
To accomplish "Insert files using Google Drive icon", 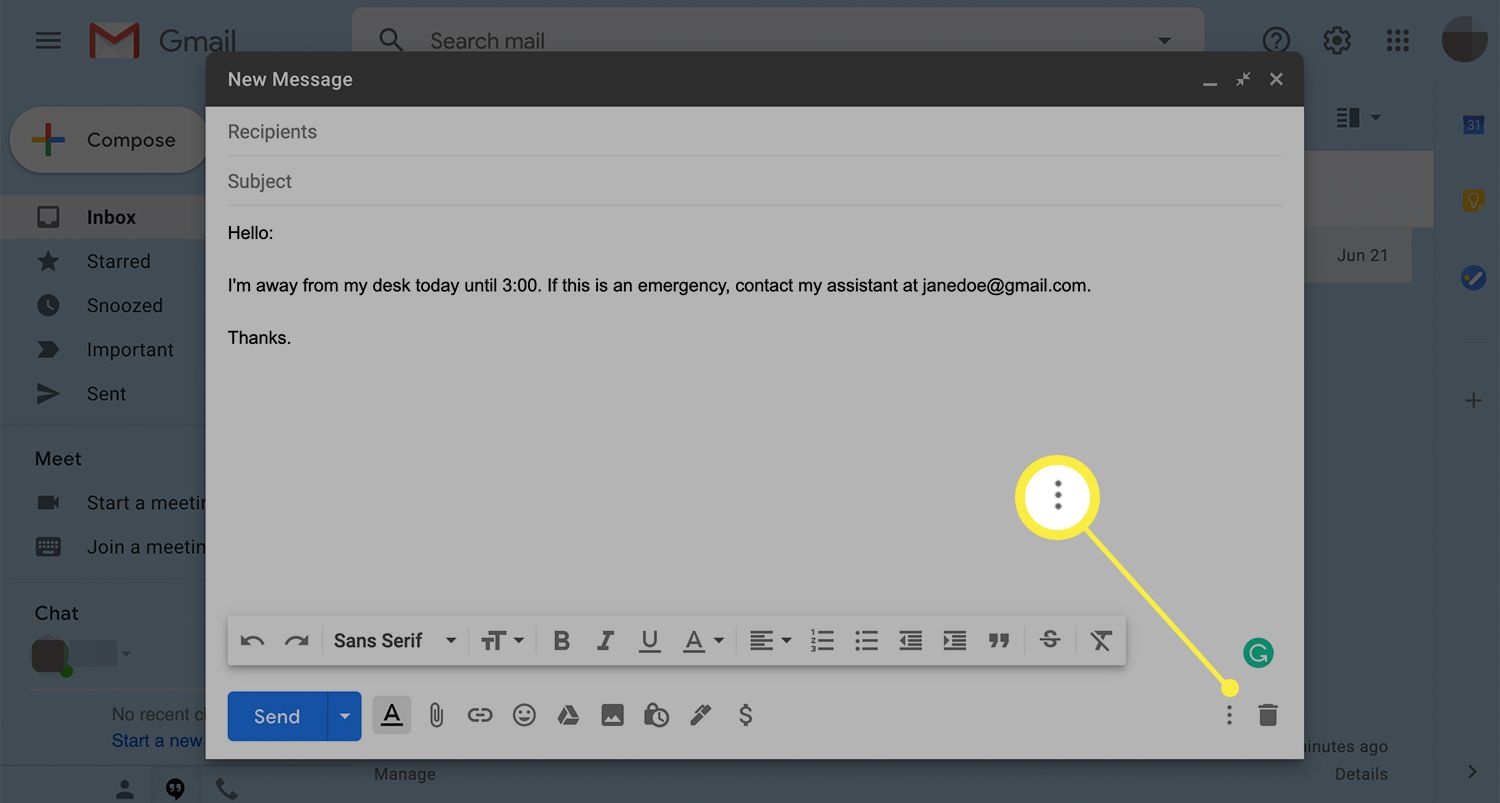I will click(x=568, y=715).
